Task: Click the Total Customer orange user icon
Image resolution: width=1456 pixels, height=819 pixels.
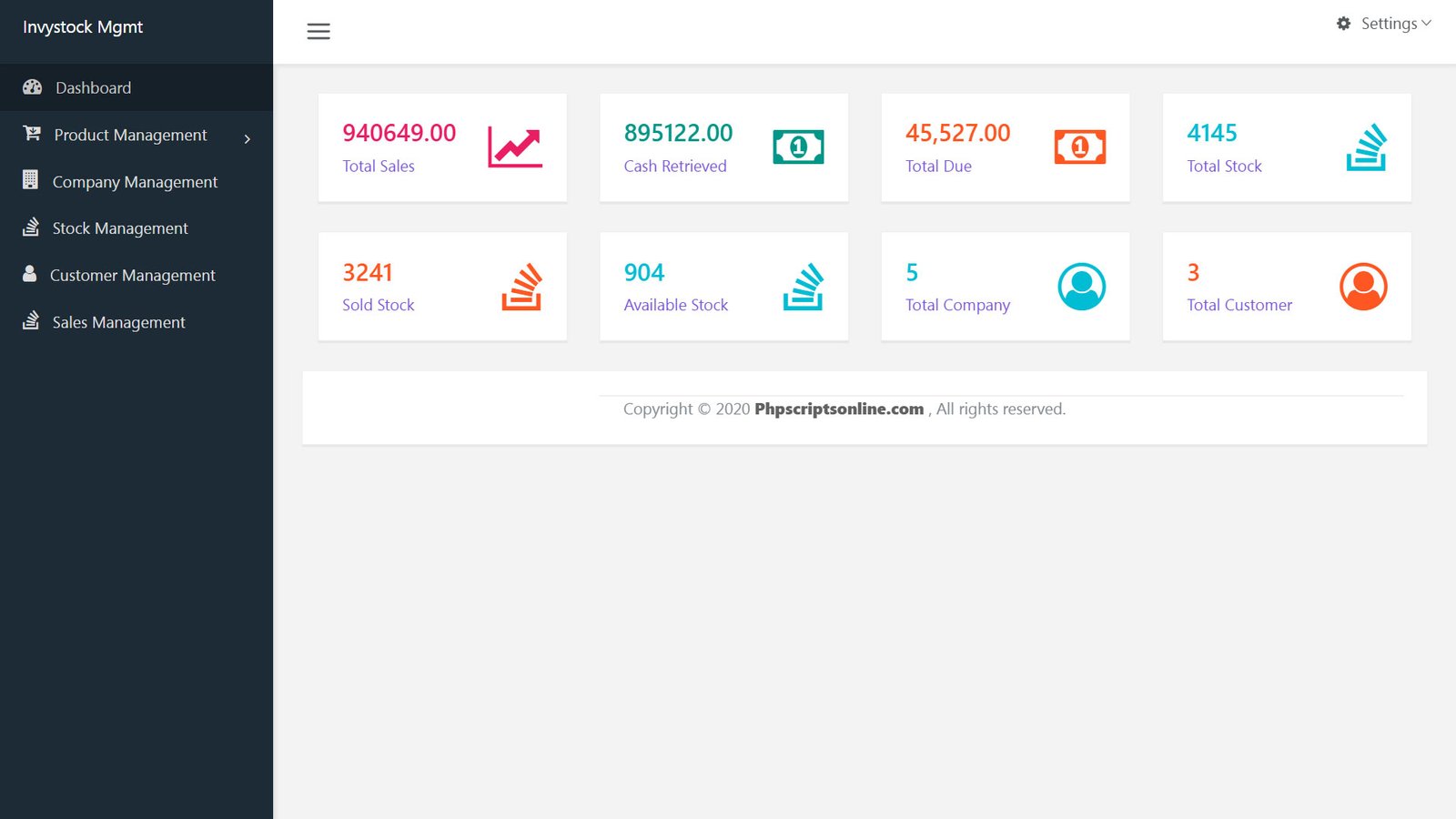Action: (1363, 287)
